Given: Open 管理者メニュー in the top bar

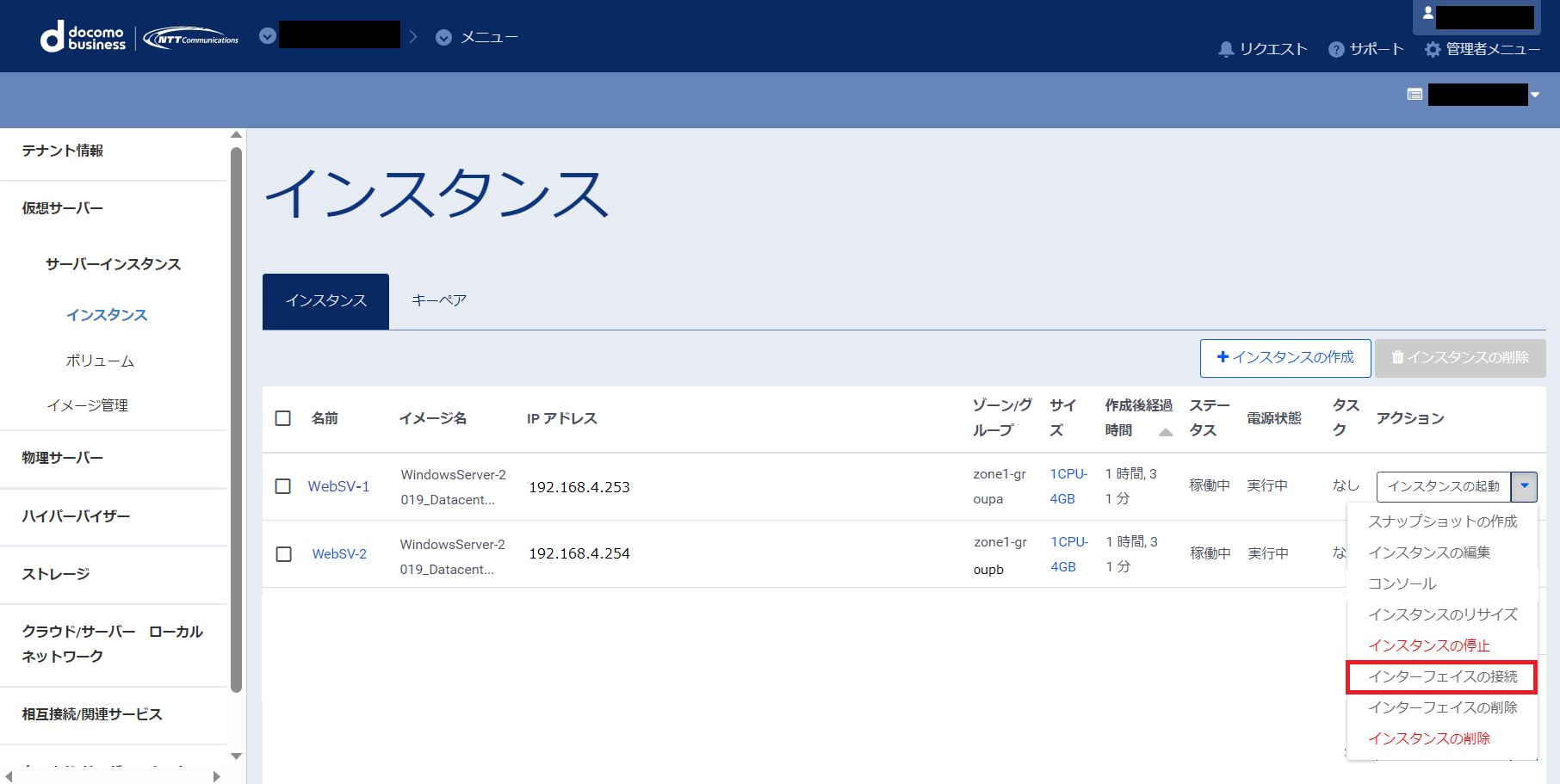Looking at the screenshot, I should point(1483,49).
